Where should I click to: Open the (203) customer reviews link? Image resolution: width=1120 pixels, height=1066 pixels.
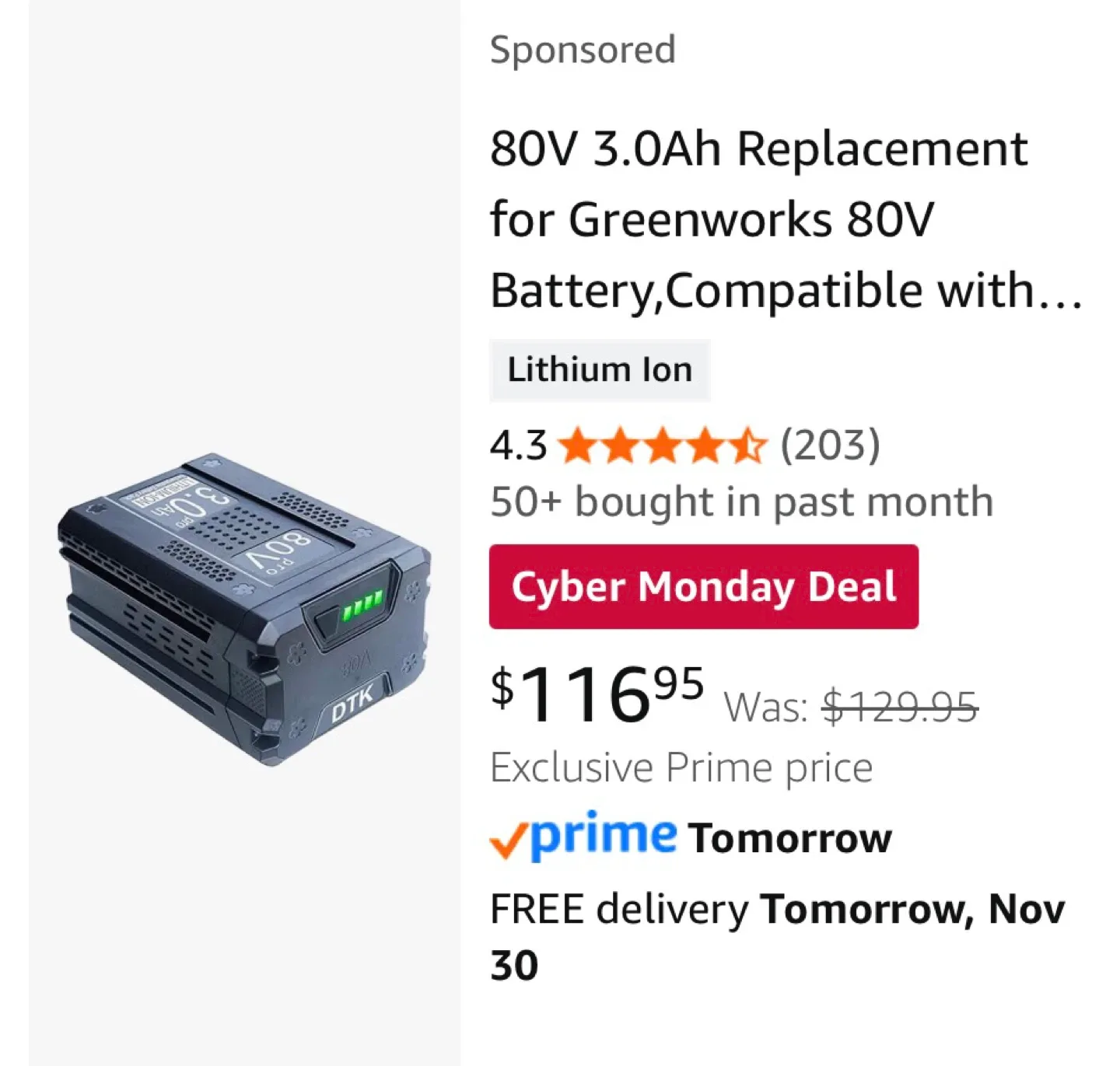click(830, 446)
